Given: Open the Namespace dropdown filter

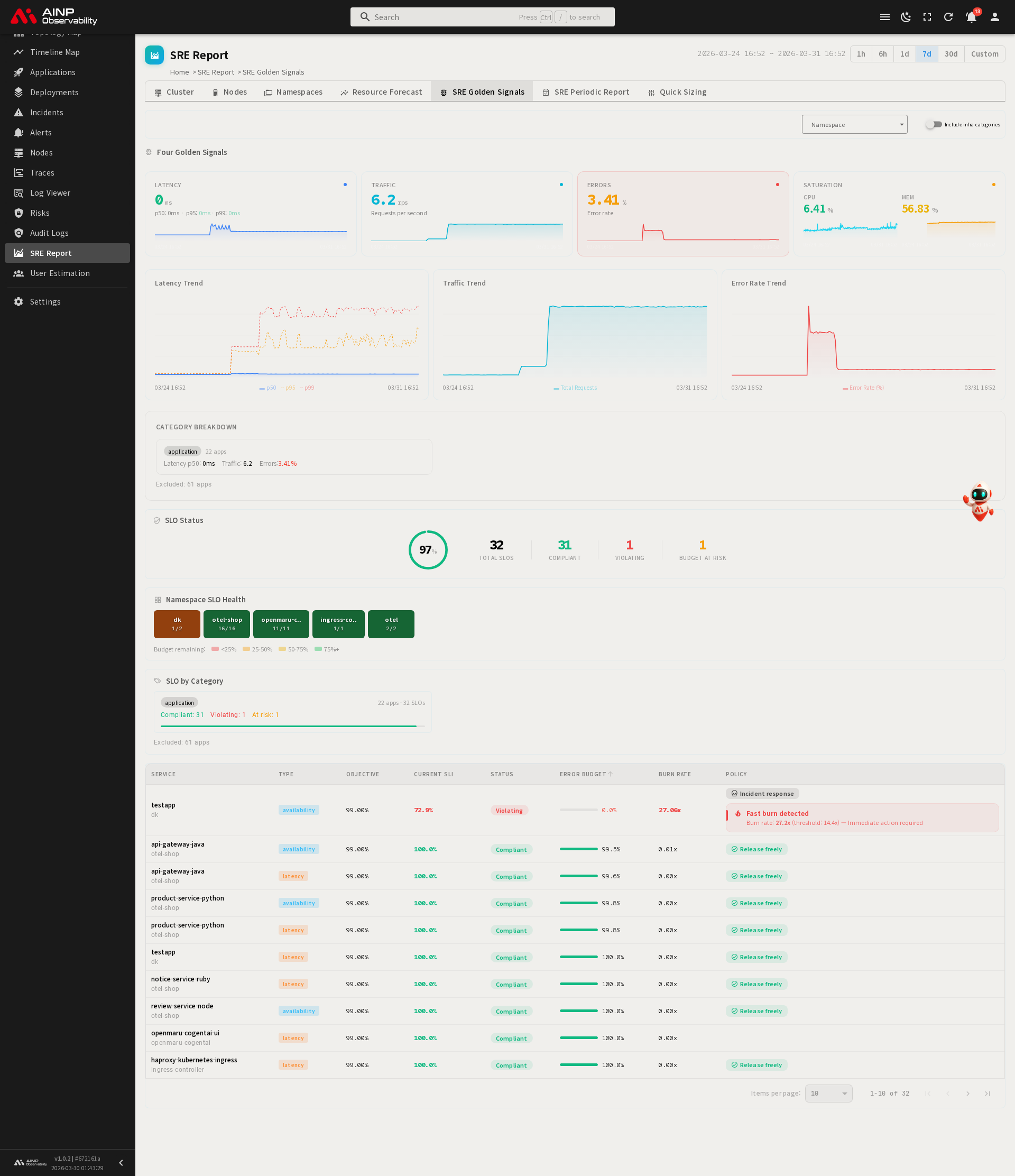Looking at the screenshot, I should point(854,124).
